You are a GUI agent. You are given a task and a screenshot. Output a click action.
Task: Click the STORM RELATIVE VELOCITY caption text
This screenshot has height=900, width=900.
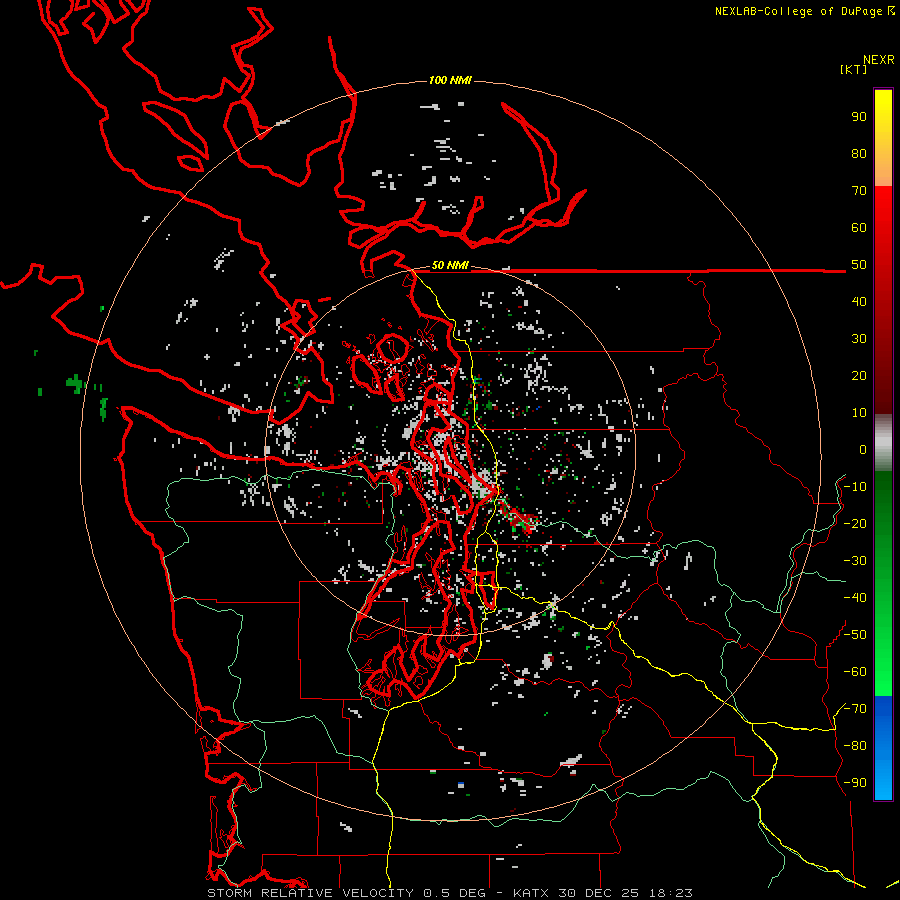click(x=310, y=893)
